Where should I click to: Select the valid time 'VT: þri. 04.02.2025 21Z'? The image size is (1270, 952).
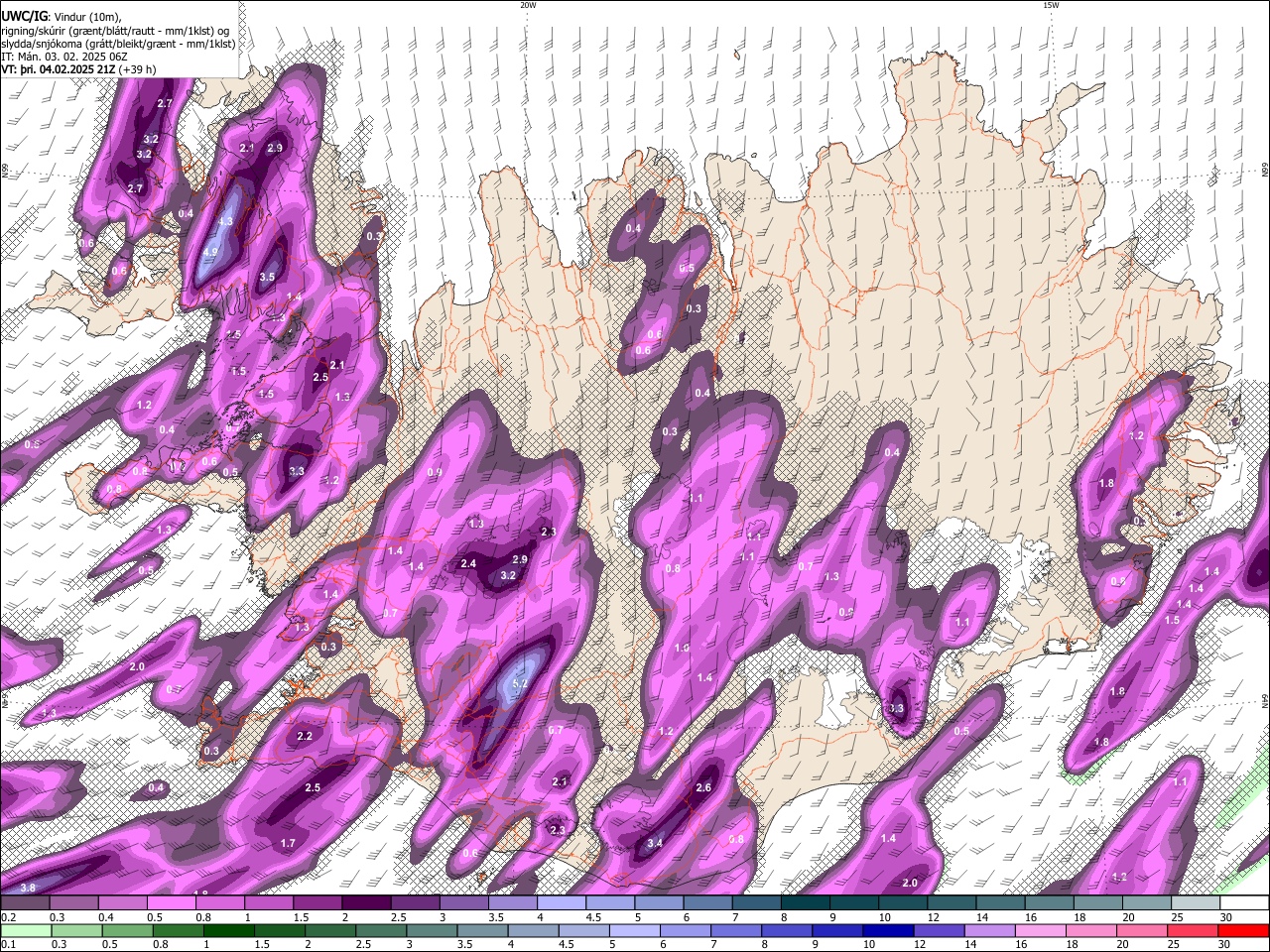tap(58, 69)
